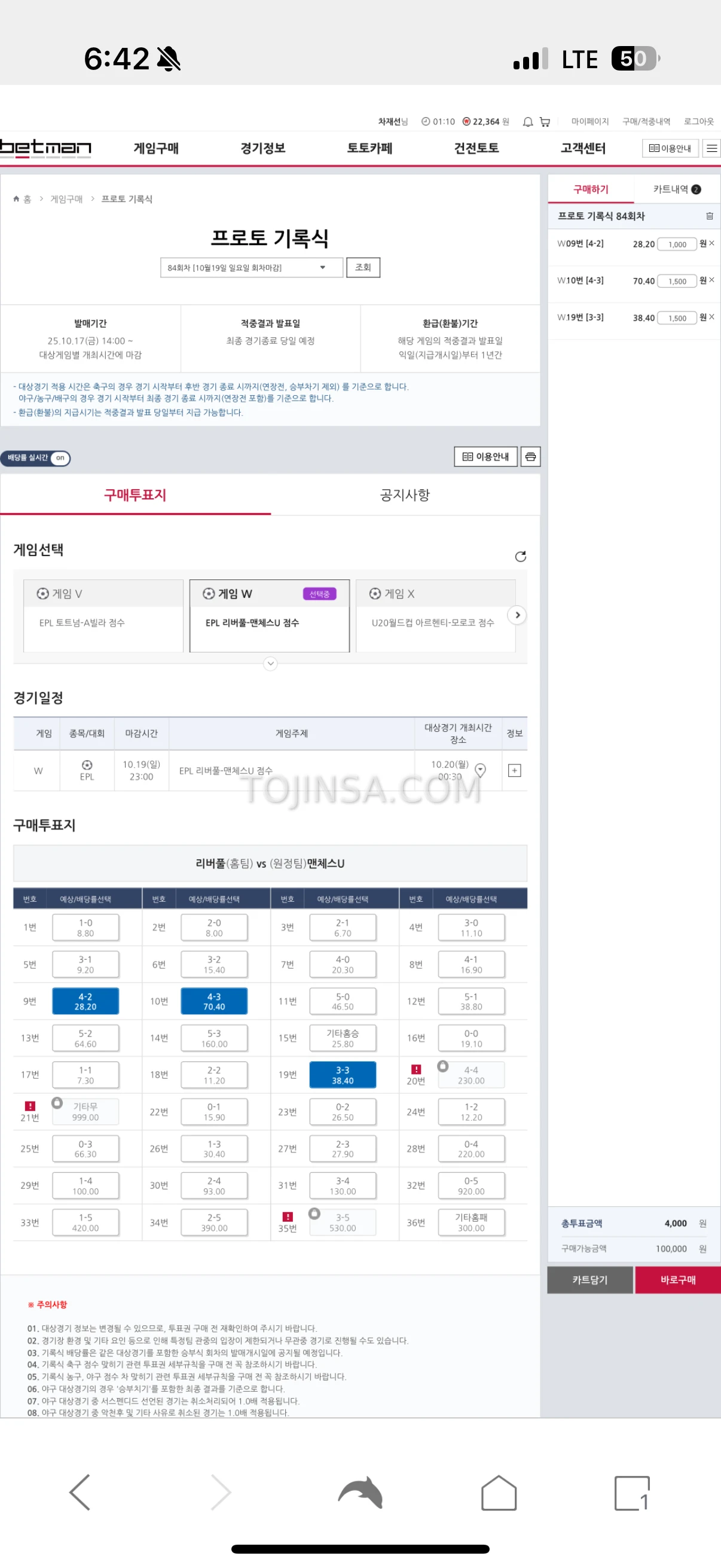This screenshot has width=721, height=1568.
Task: Deselect the 4-2 score at 28.20
Action: [x=85, y=1001]
